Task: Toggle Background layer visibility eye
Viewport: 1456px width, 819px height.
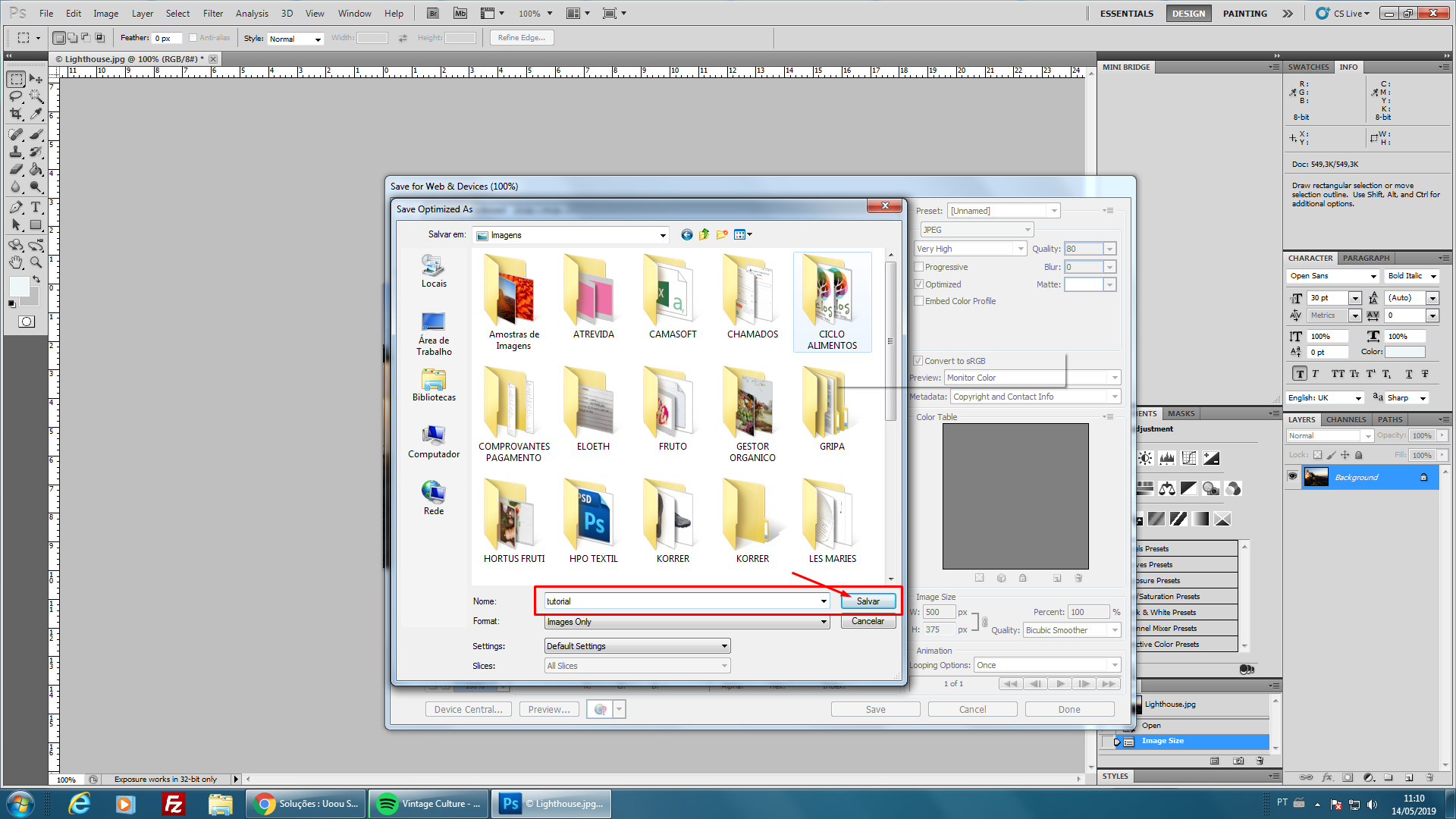Action: point(1293,477)
